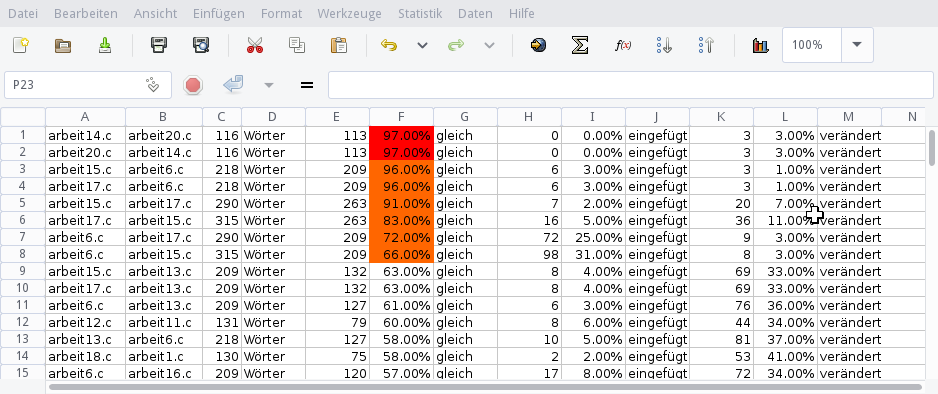The height and width of the screenshot is (394, 938).
Task: Select row 1 header
Action: click(23, 135)
